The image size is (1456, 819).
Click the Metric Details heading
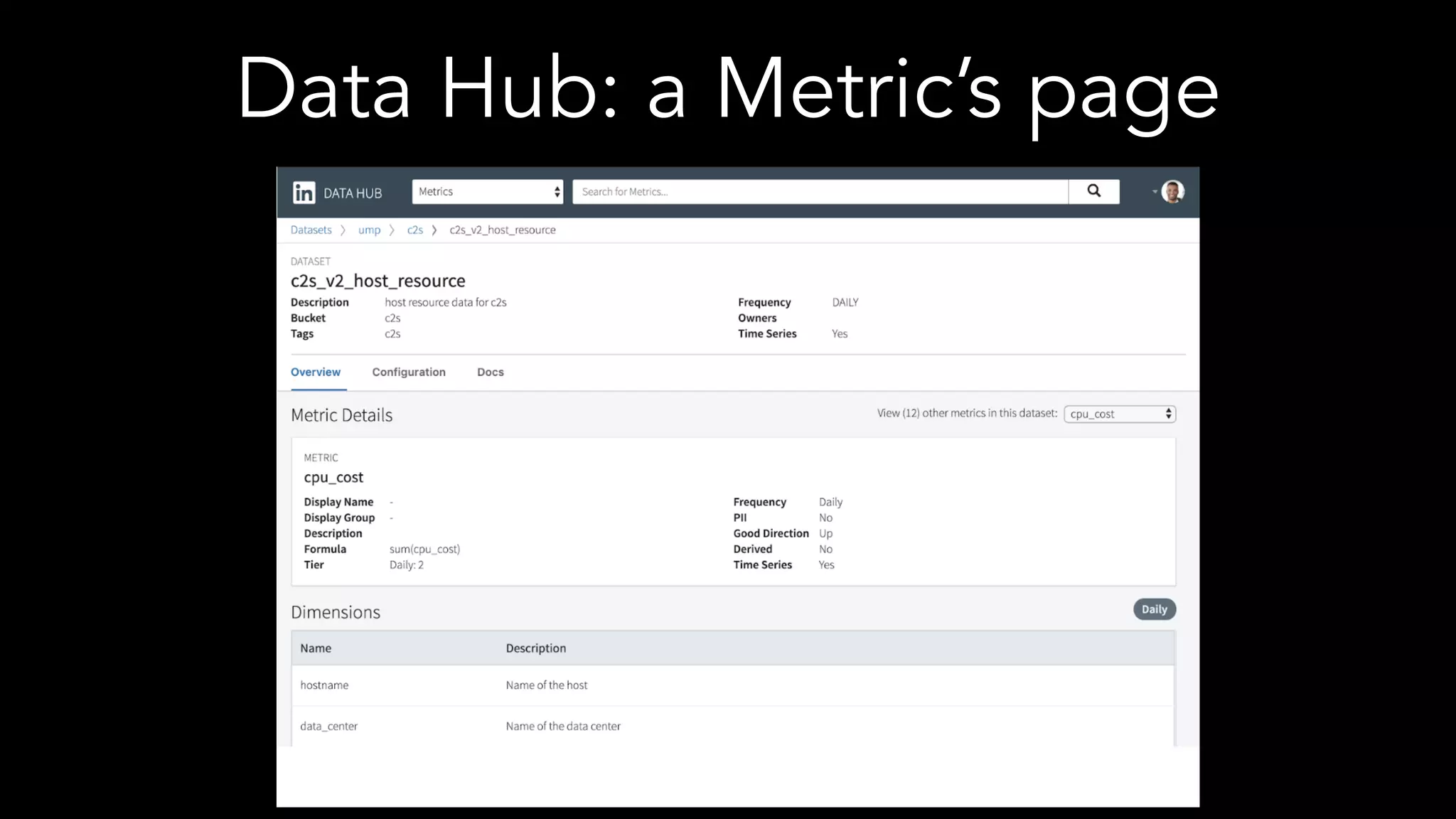click(341, 415)
